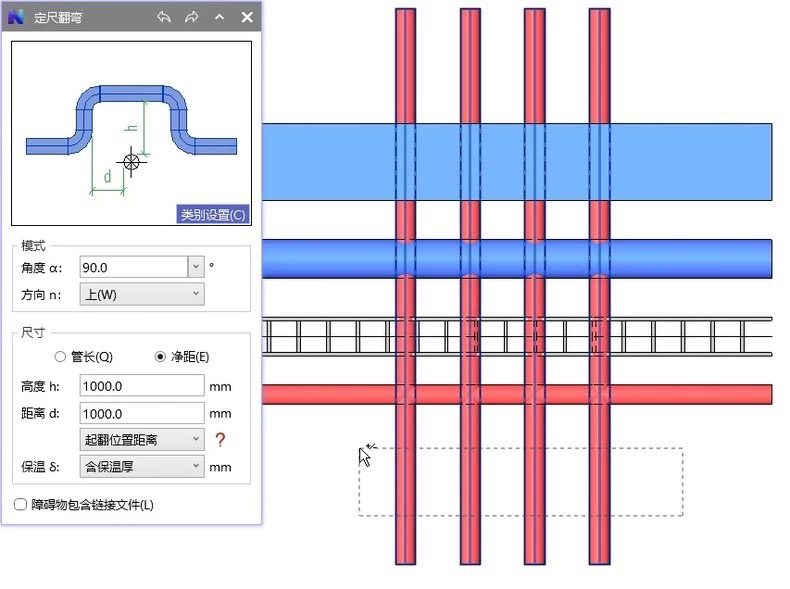Open 类别设置(C) category settings
790x589 pixels.
point(213,214)
